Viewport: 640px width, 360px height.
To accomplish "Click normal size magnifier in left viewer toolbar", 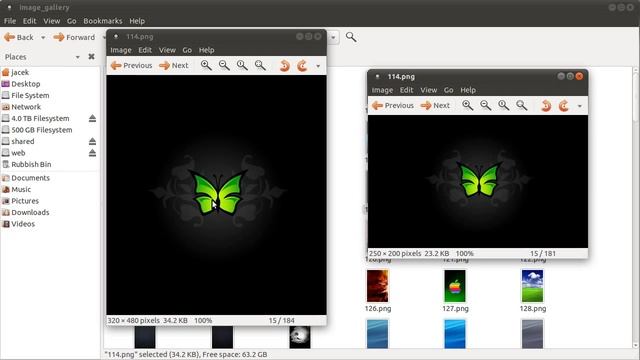I will (x=242, y=65).
